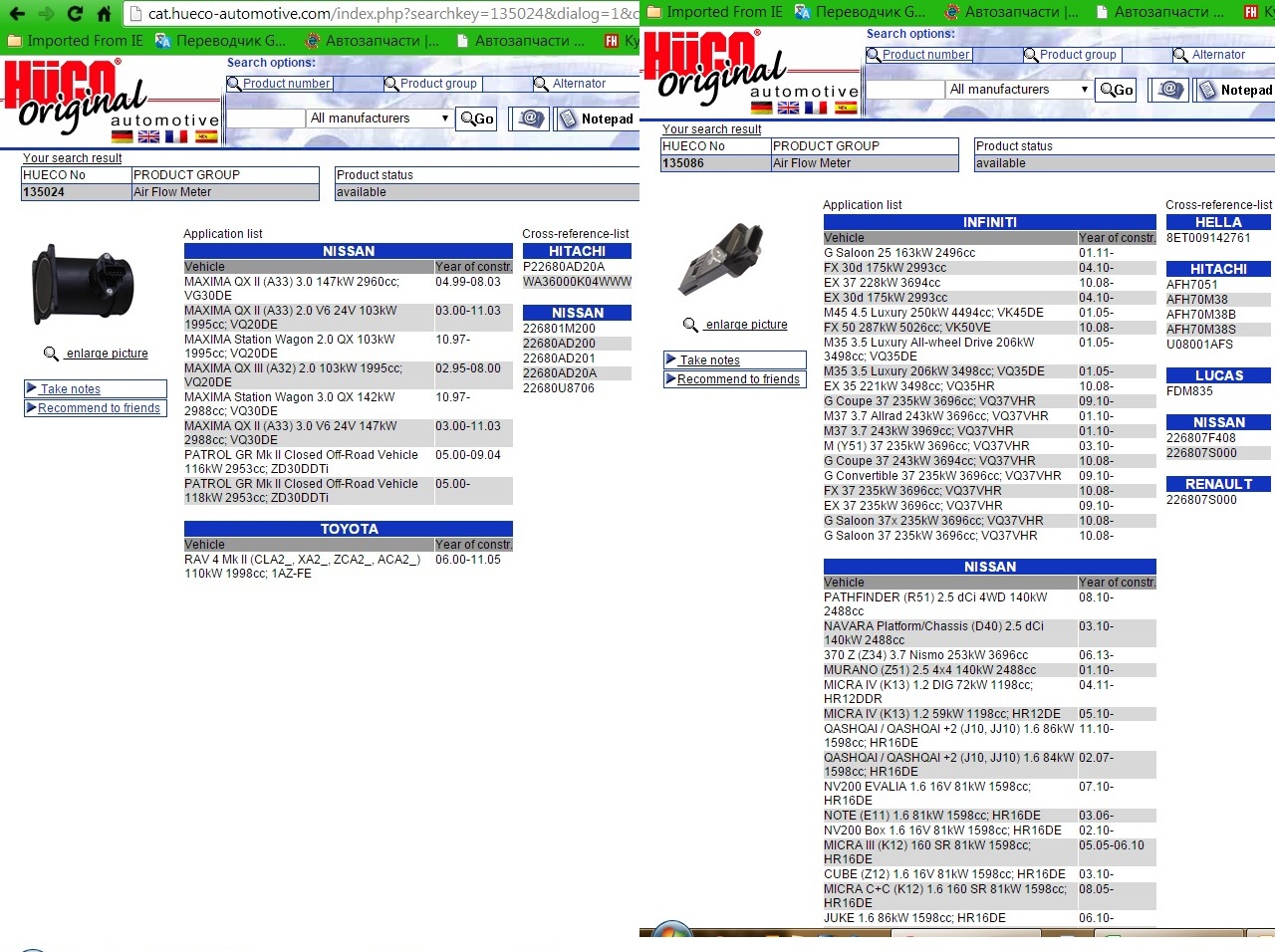Click Go search button on 135024 page
Viewport: 1275px width, 952px height.
tap(477, 119)
